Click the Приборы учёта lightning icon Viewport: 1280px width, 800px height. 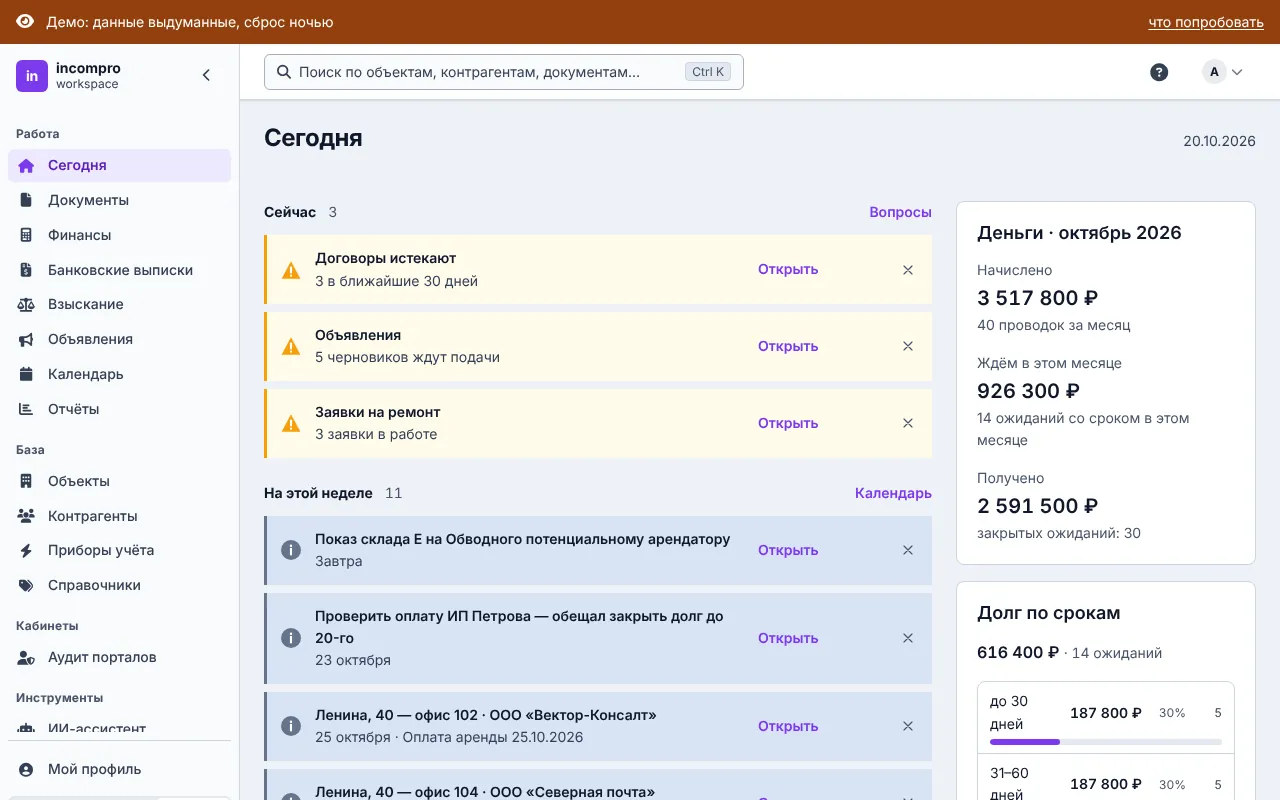[x=27, y=550]
